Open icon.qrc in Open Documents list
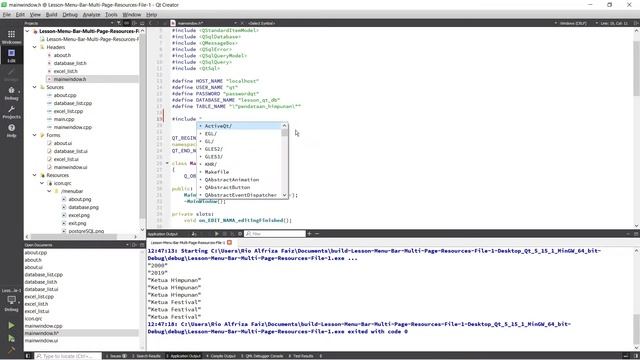 [x=33, y=319]
